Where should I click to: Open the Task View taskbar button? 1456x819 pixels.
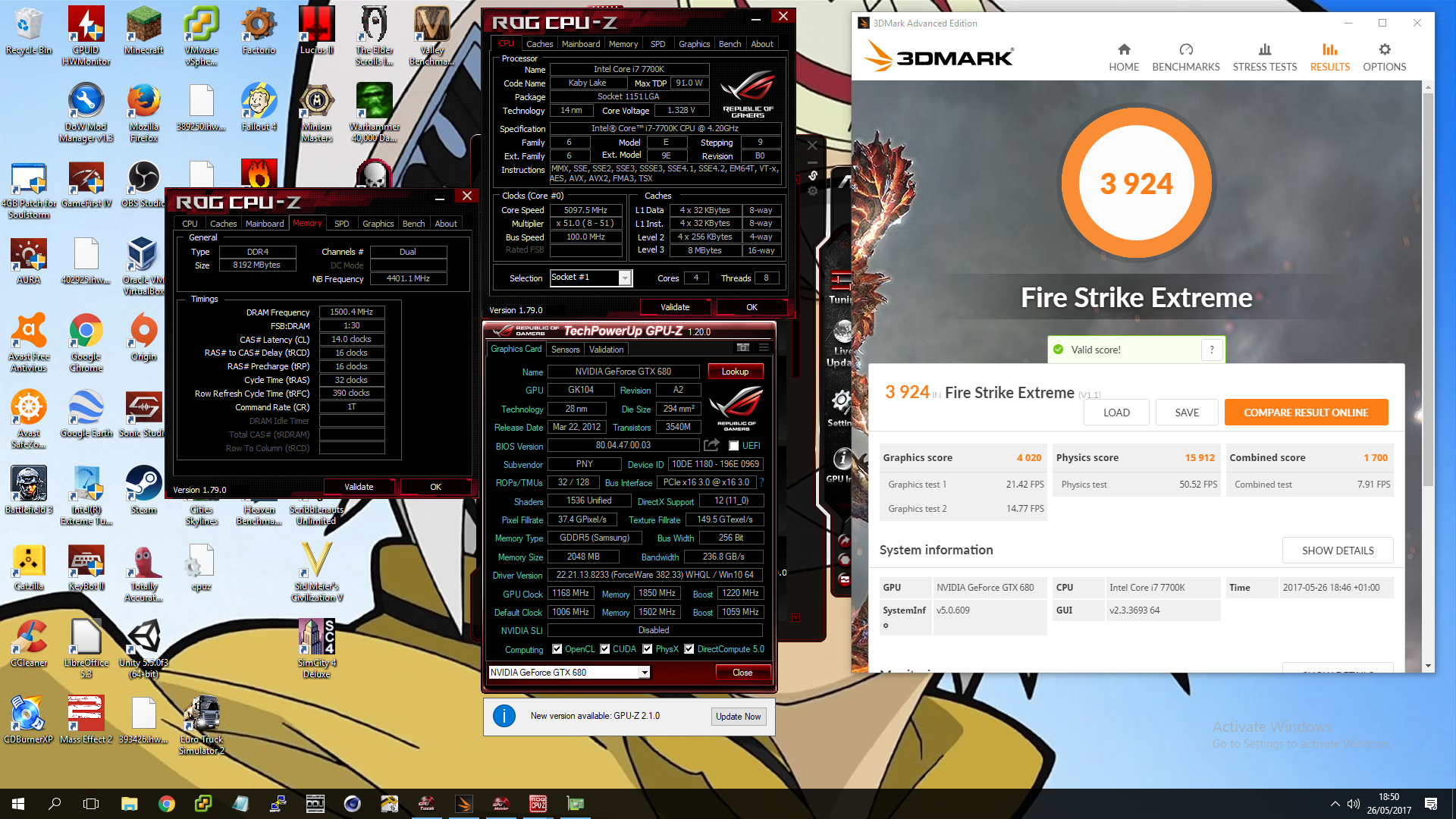(x=91, y=804)
